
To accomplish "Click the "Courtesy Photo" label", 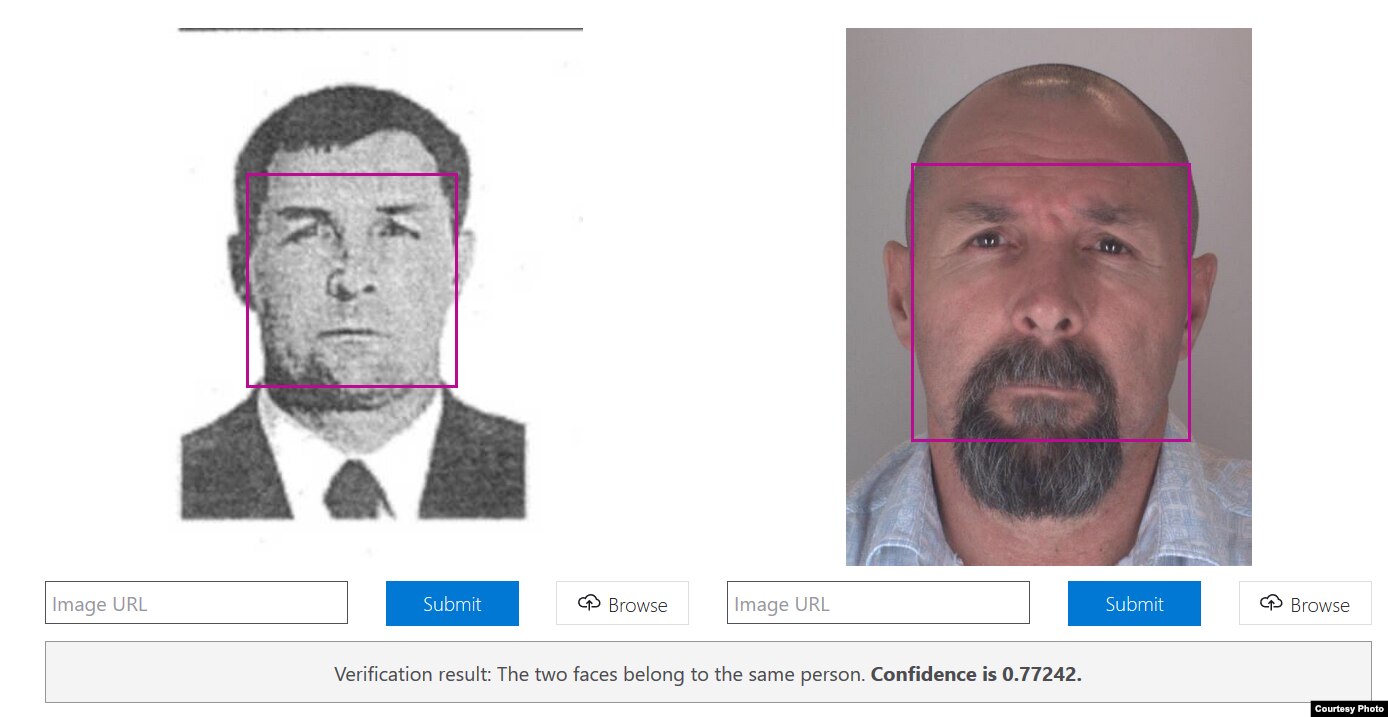I will pyautogui.click(x=1348, y=708).
